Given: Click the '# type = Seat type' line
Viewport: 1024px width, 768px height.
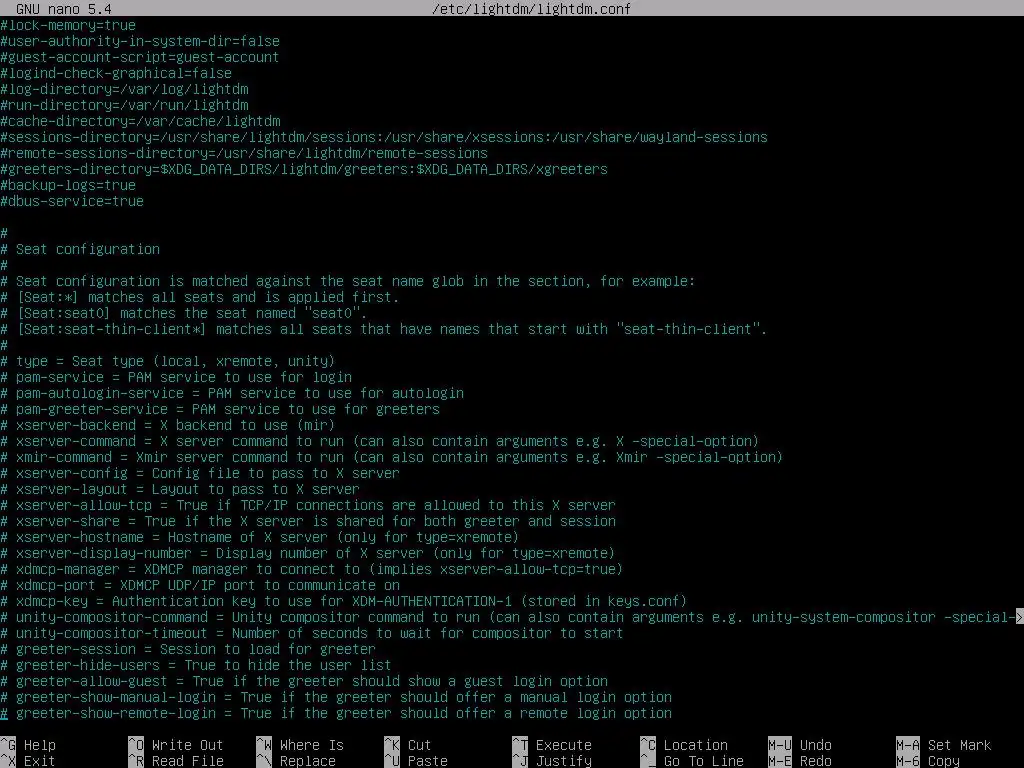Looking at the screenshot, I should (x=168, y=361).
